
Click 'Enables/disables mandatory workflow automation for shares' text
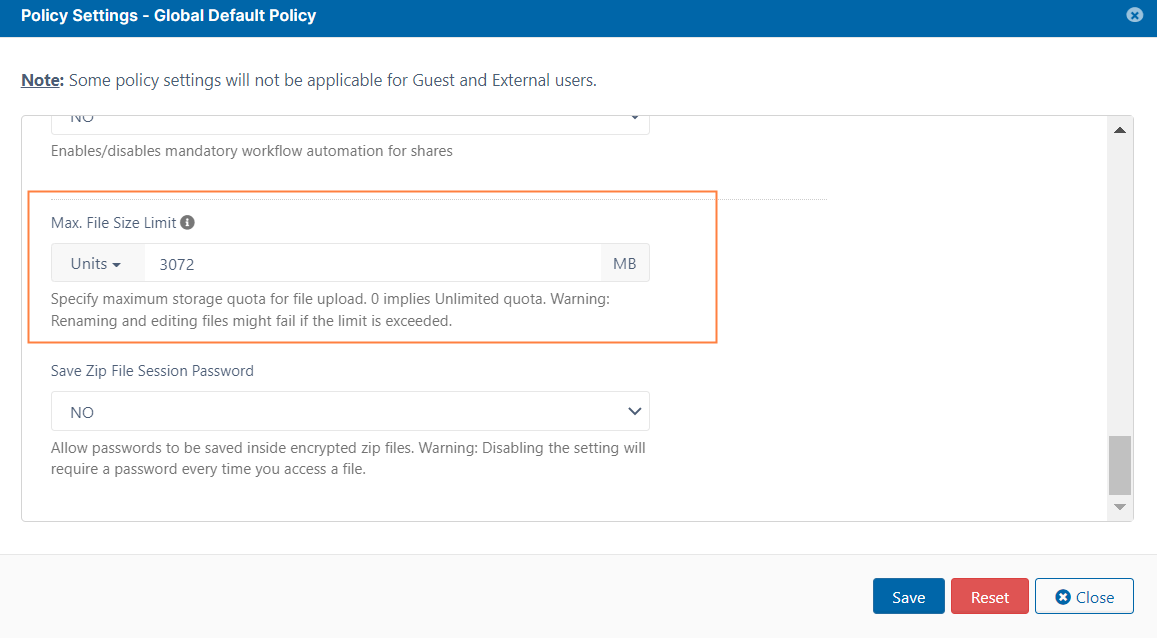pyautogui.click(x=252, y=151)
